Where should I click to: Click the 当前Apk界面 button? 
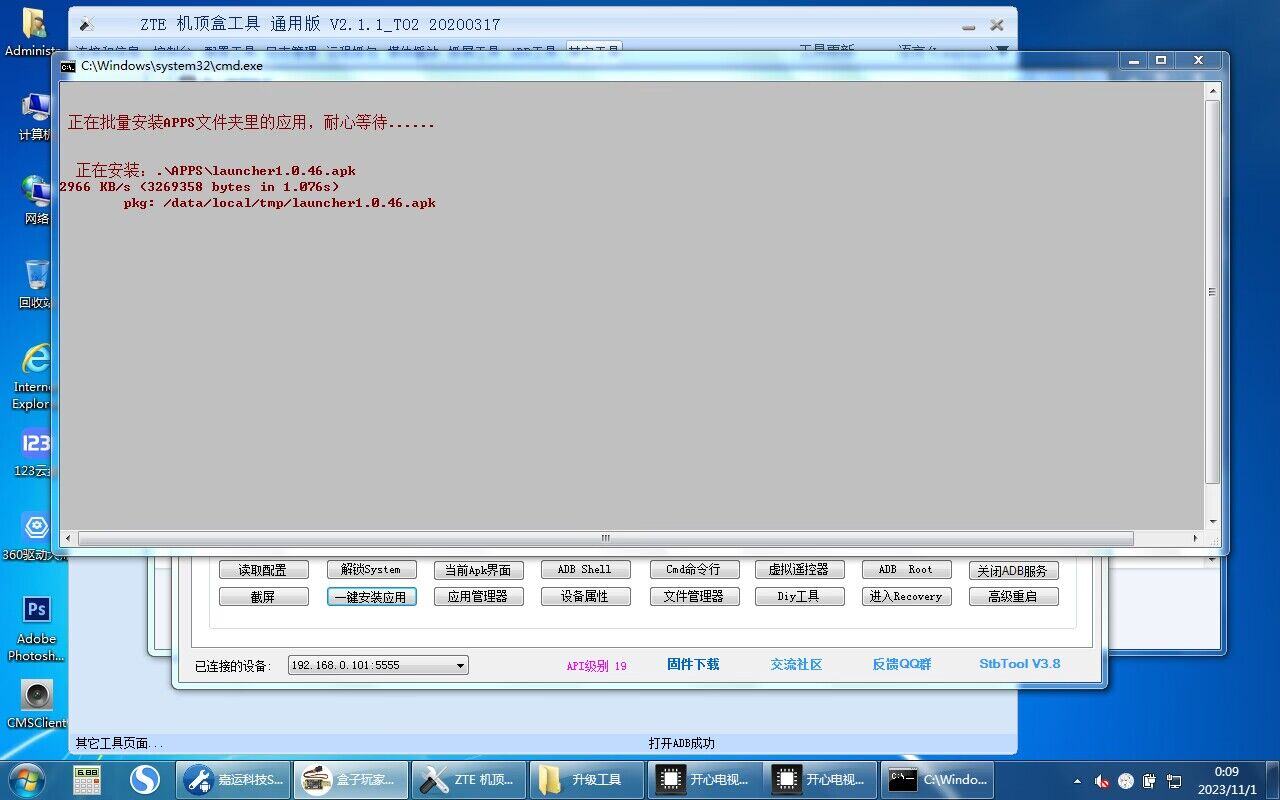[x=478, y=570]
